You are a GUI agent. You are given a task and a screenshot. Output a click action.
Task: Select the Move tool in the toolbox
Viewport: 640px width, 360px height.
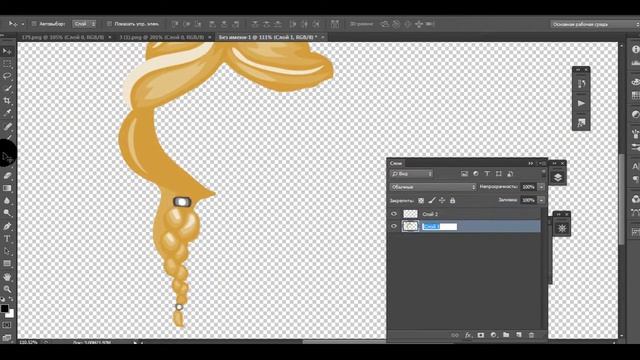pos(7,51)
